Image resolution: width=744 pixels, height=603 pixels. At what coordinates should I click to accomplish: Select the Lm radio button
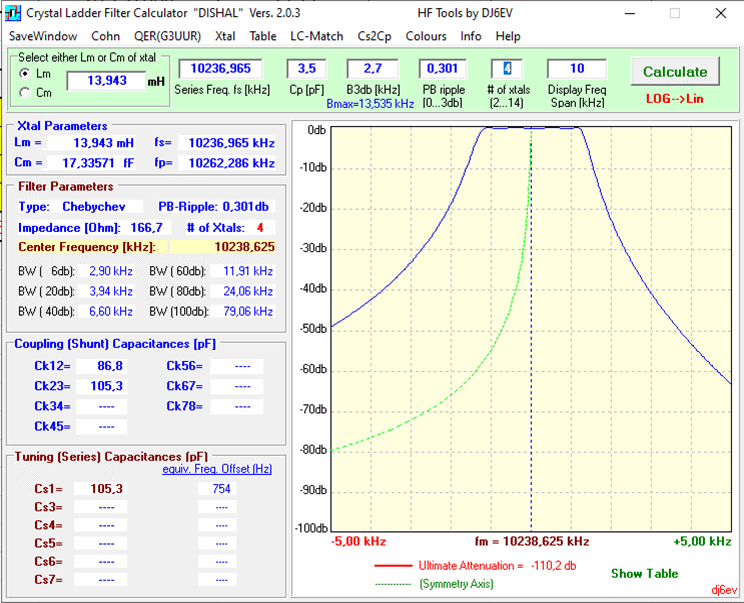coord(24,74)
